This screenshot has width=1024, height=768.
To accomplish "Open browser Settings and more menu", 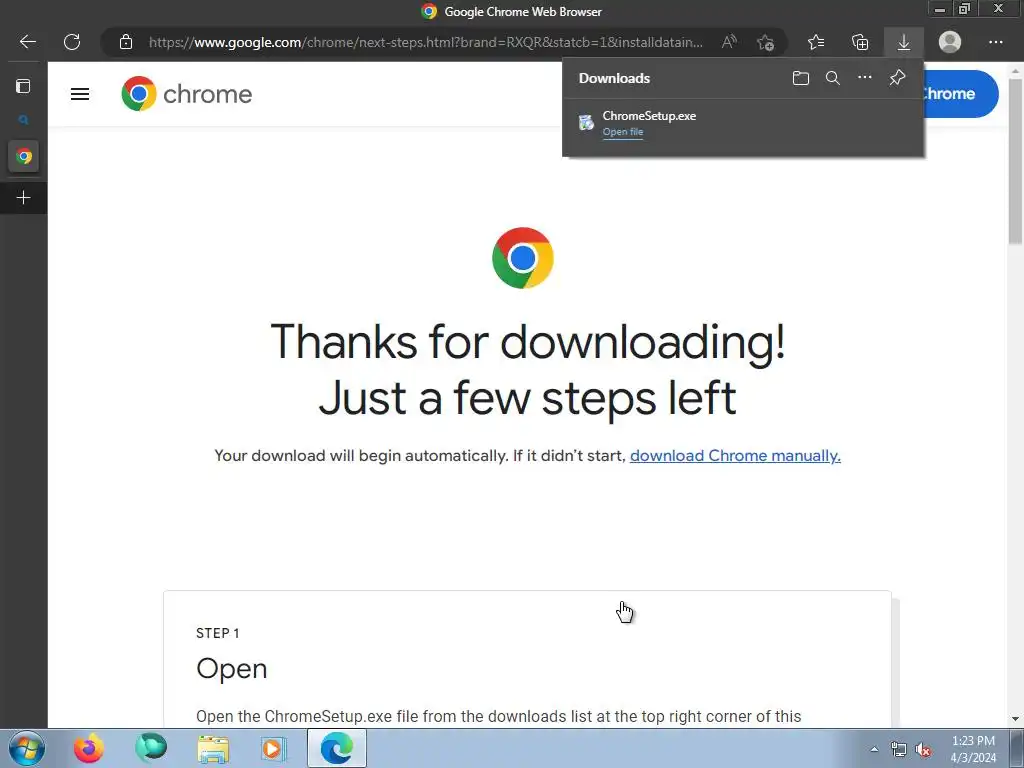I will pos(995,42).
